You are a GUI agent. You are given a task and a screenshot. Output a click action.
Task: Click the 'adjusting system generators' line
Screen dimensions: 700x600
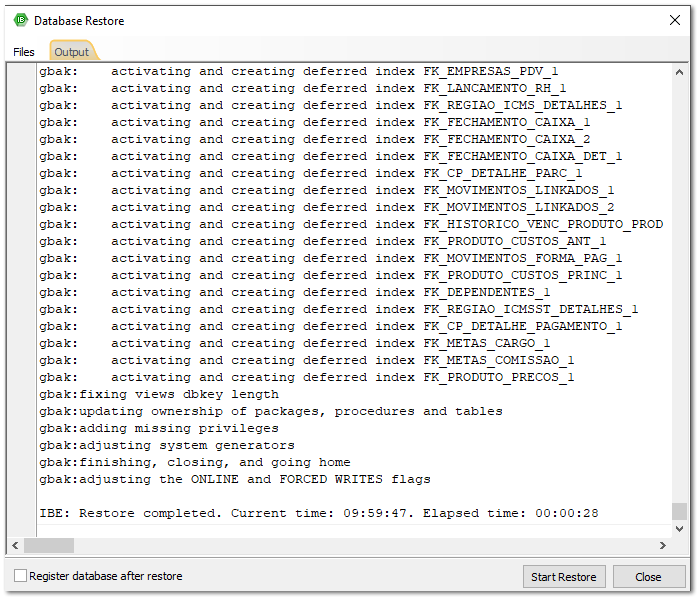pos(167,445)
